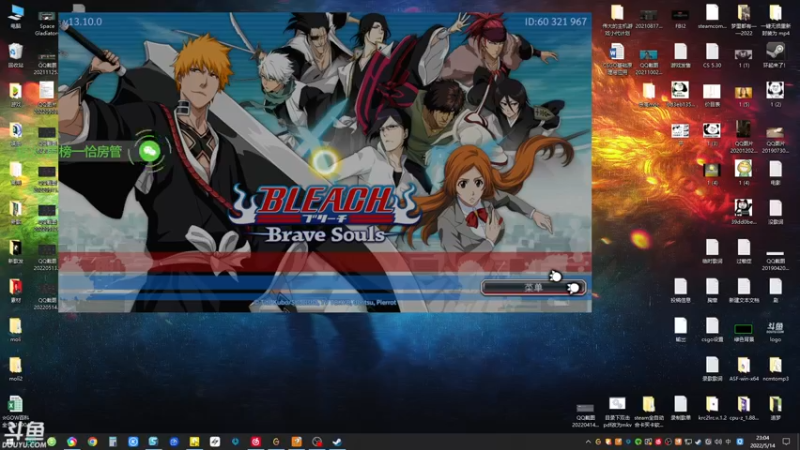
Task: Open the Sogou S taskbar icon
Action: tap(154, 442)
